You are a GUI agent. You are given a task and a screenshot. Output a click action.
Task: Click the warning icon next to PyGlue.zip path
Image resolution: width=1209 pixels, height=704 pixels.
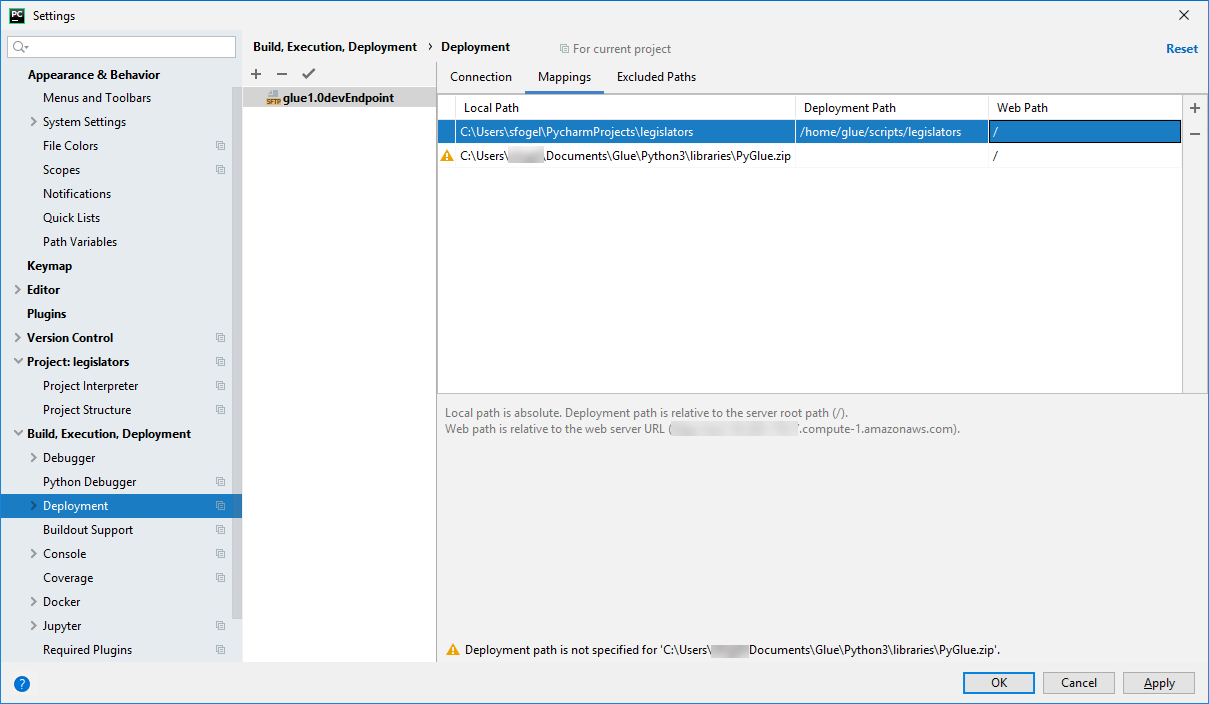[446, 155]
